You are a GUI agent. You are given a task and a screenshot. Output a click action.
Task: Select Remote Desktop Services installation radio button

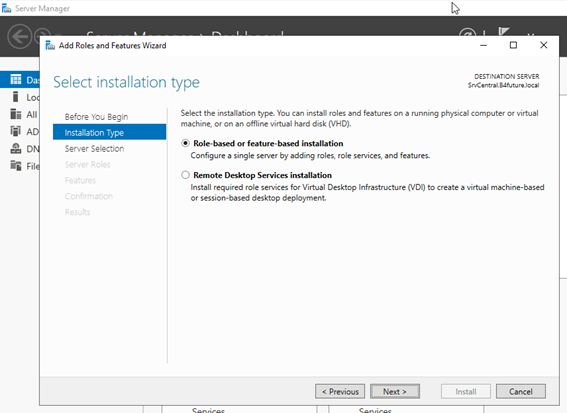pos(185,175)
